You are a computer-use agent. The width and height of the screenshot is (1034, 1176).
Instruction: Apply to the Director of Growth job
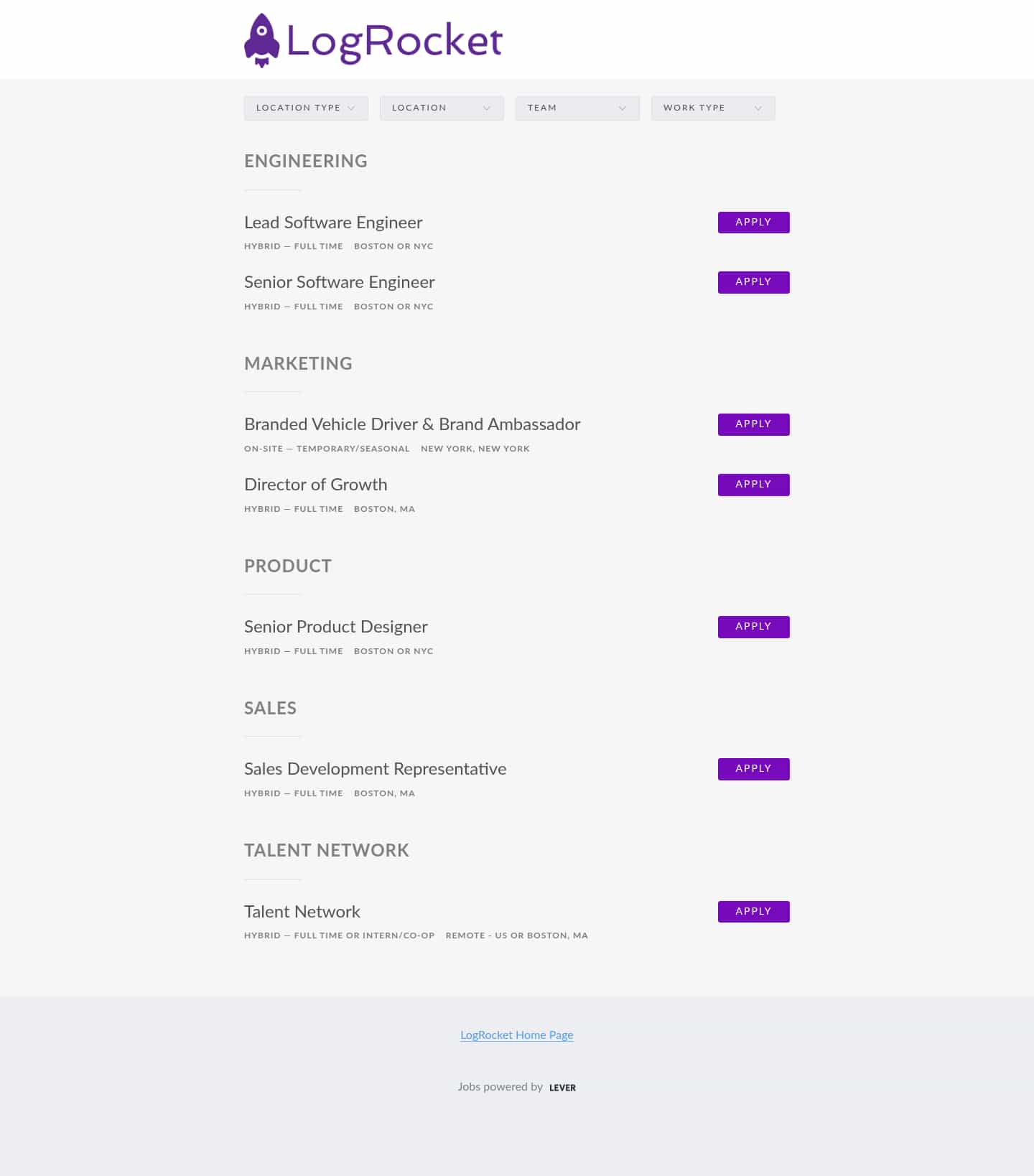click(753, 485)
